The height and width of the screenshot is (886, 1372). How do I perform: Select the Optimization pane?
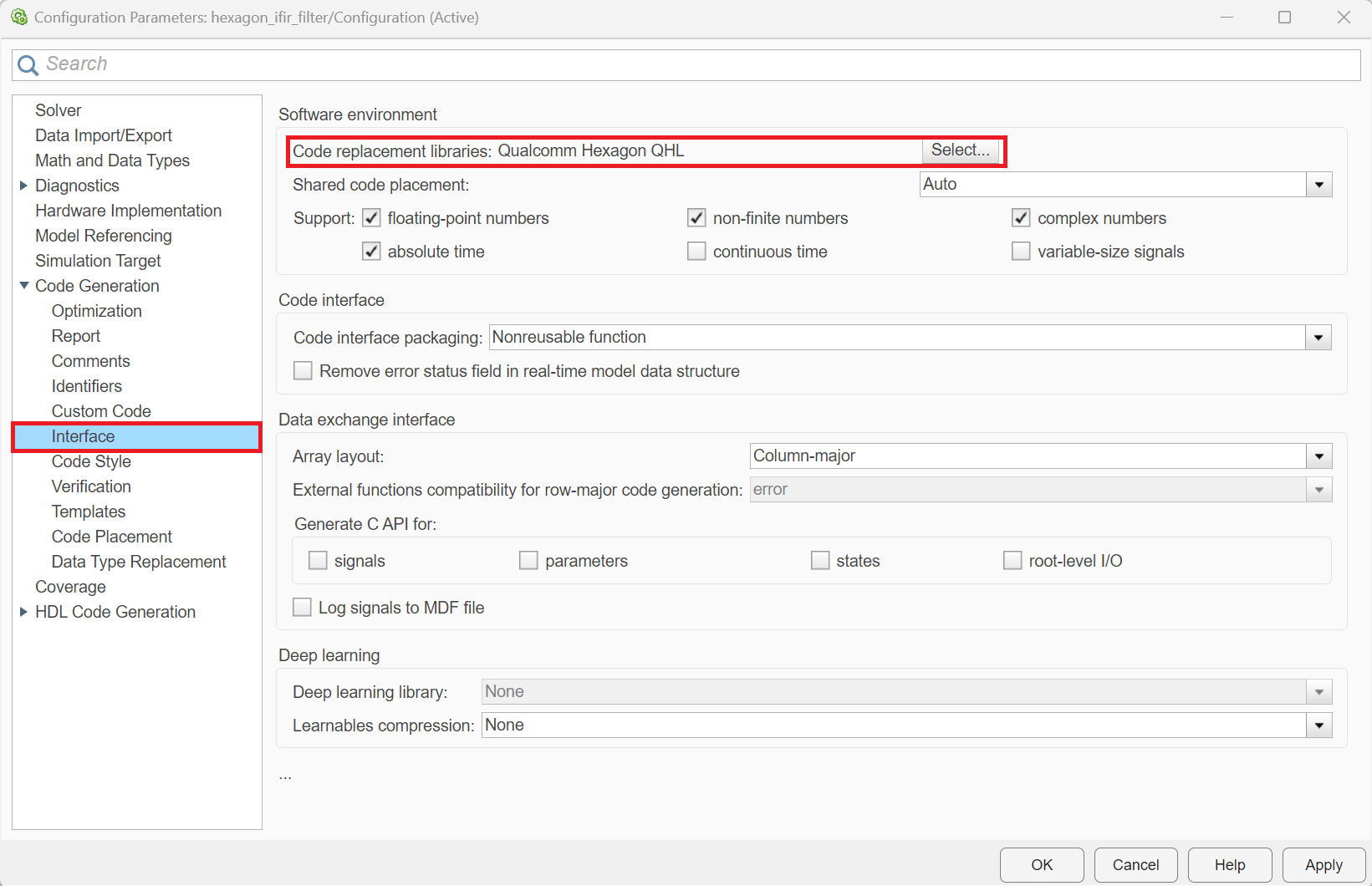click(x=96, y=311)
